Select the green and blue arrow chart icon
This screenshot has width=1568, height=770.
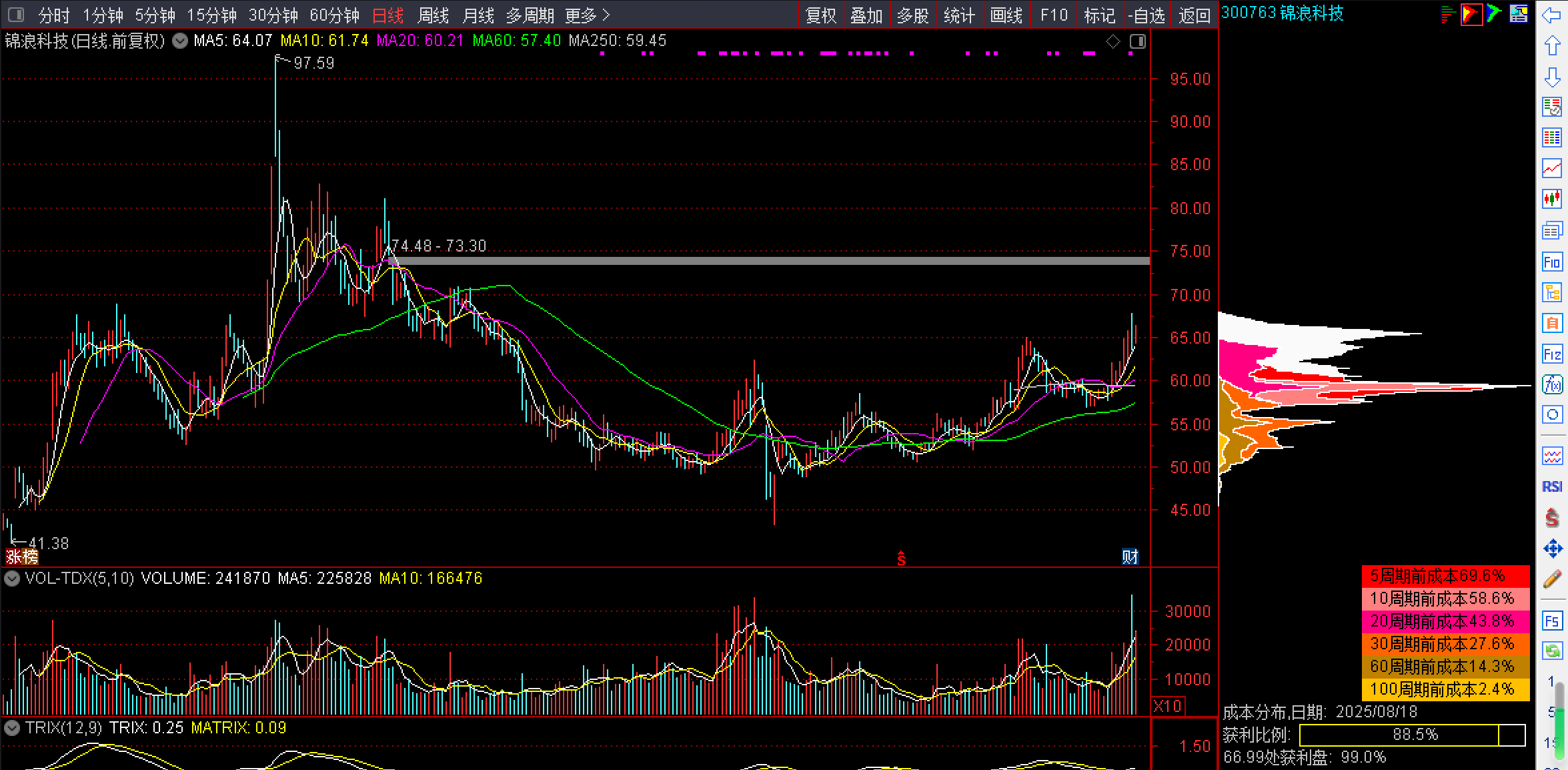[1494, 13]
